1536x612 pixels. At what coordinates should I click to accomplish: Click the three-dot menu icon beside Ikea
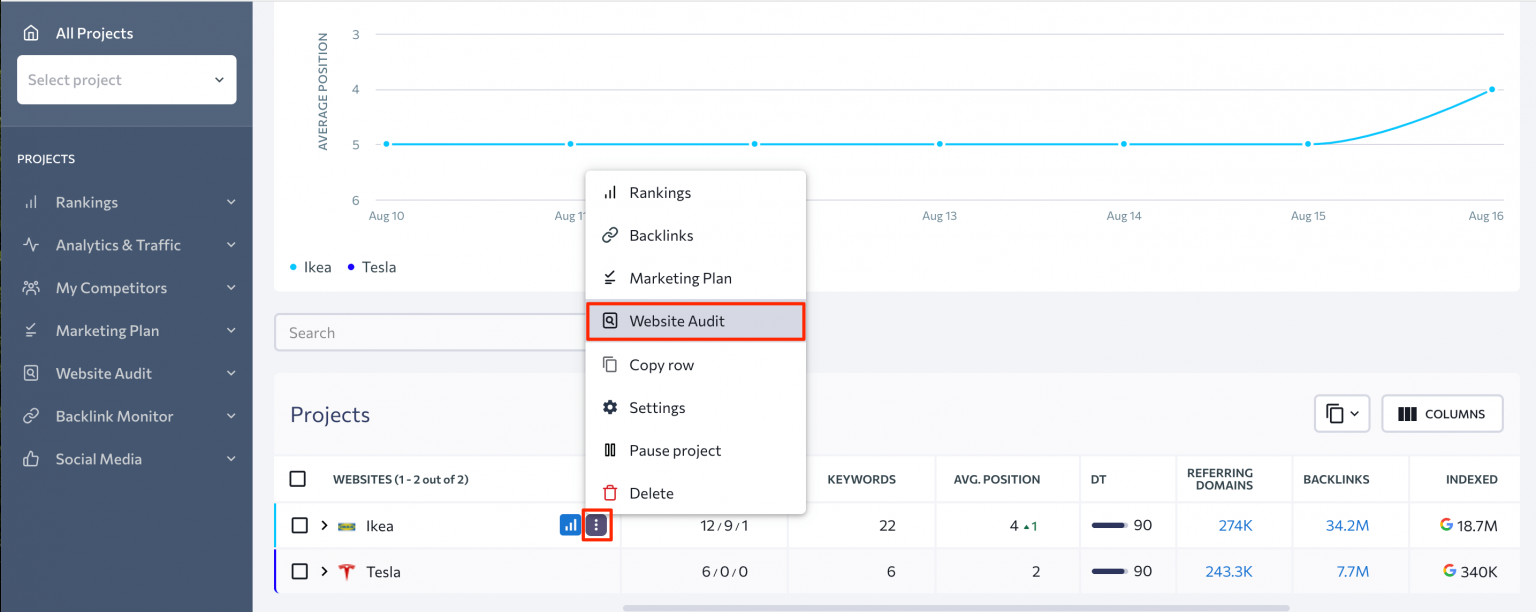coord(596,525)
